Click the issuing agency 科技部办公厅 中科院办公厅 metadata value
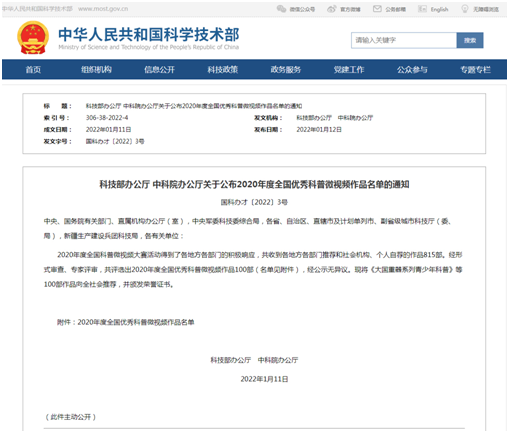The height and width of the screenshot is (433, 509). point(335,118)
